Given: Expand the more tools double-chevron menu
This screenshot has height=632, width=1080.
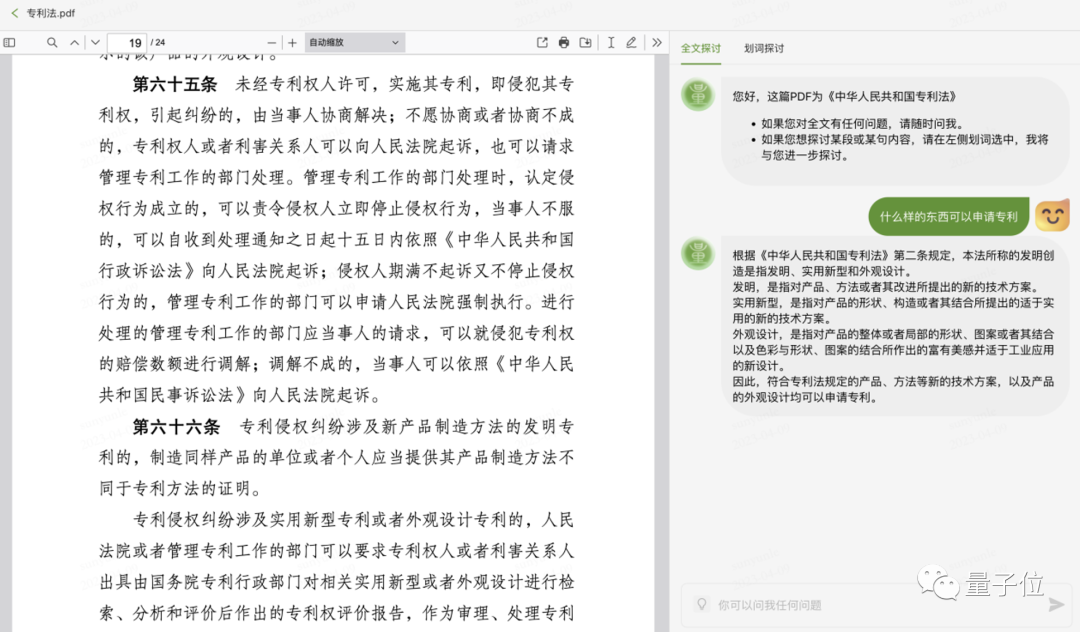Looking at the screenshot, I should pos(658,43).
